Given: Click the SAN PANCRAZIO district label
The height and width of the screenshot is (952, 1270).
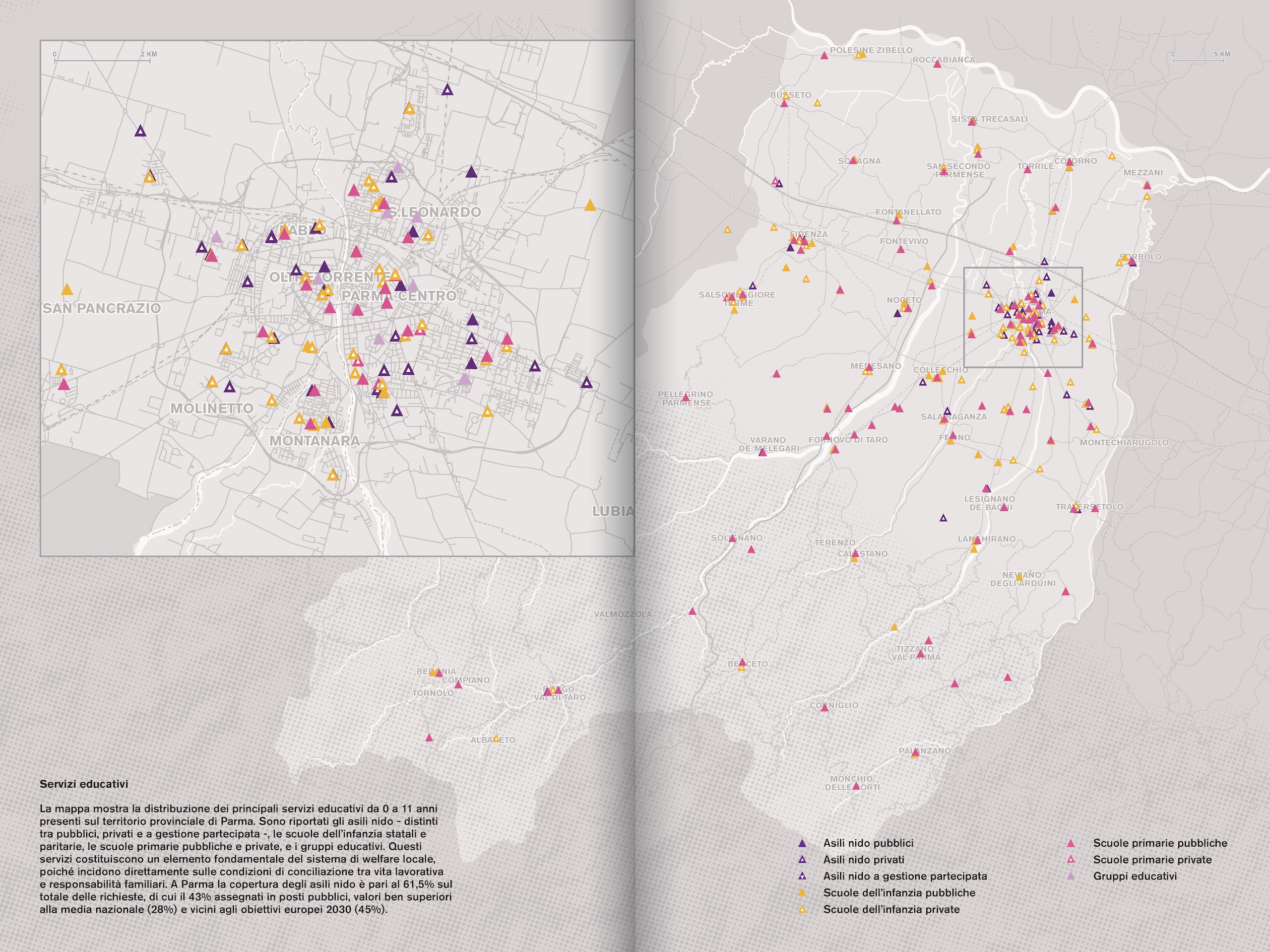Looking at the screenshot, I should pos(102,308).
